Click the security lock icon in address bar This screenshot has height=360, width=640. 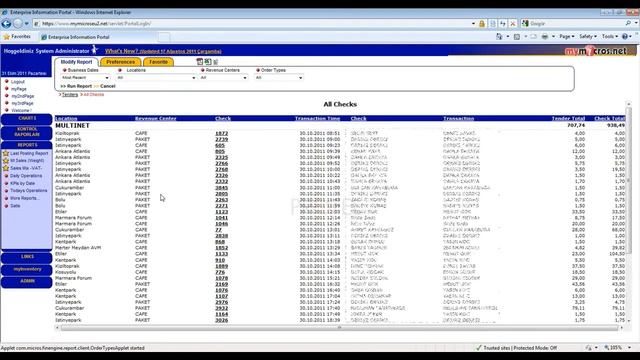coord(482,24)
